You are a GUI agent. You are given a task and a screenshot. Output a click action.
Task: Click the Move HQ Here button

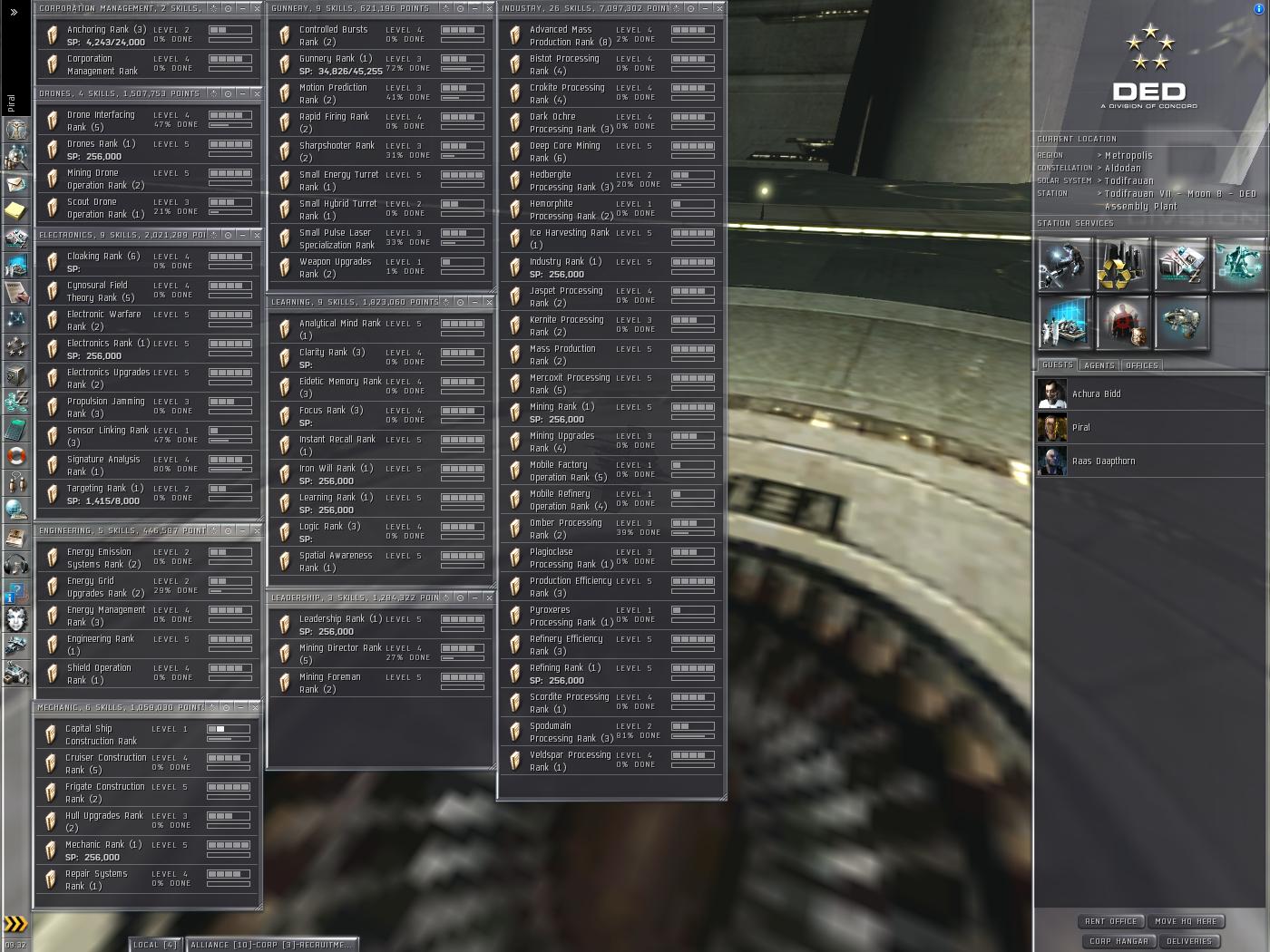click(1186, 921)
